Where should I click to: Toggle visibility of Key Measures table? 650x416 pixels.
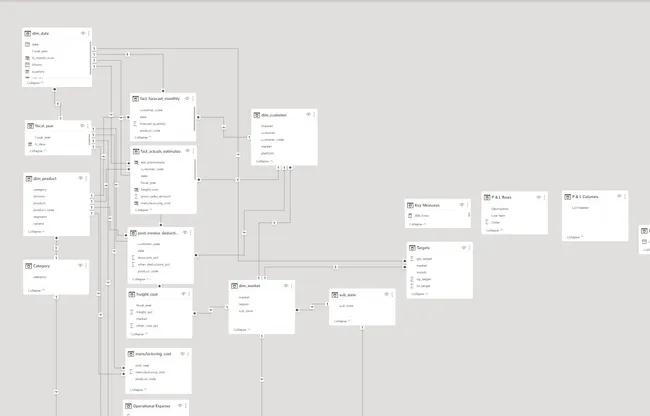coord(461,205)
